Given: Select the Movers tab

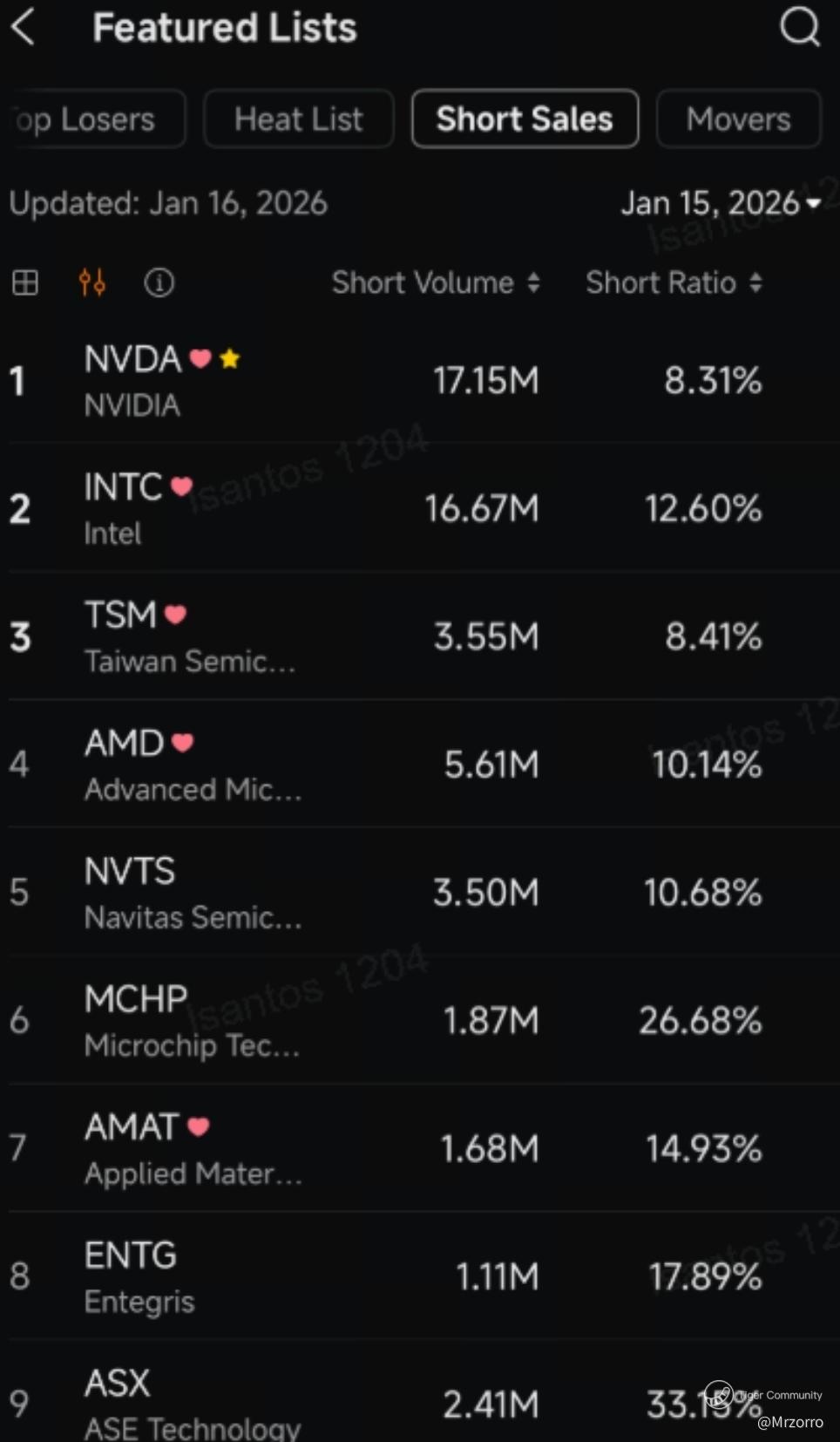Looking at the screenshot, I should point(738,119).
